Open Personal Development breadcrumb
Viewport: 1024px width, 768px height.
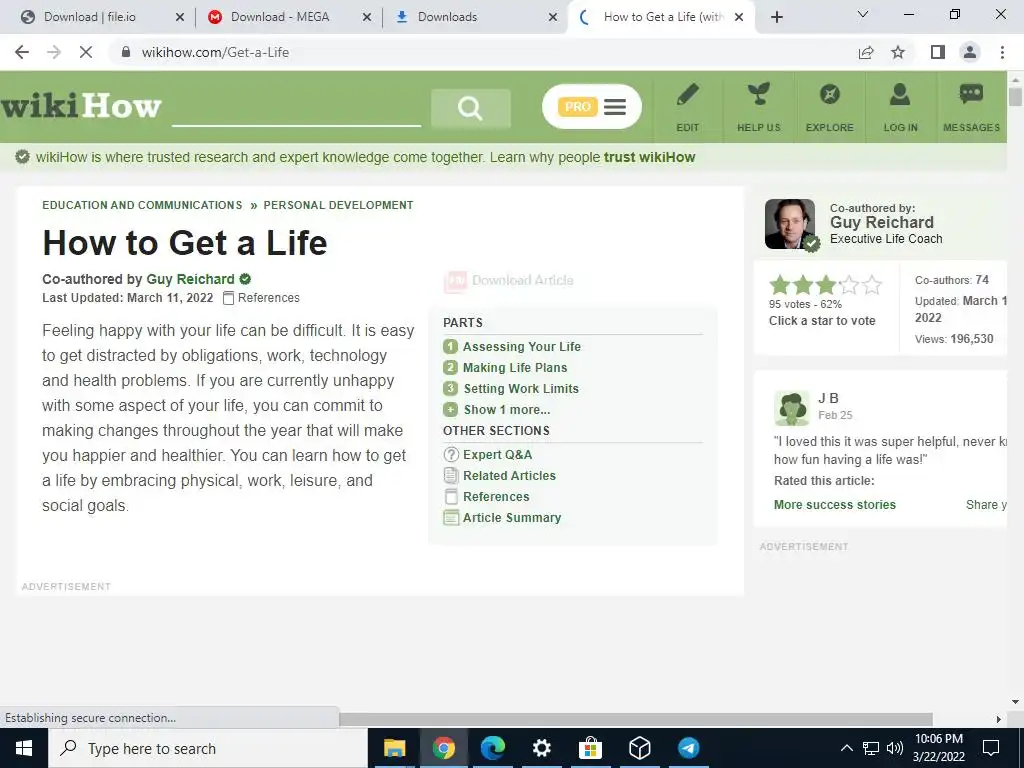click(338, 205)
